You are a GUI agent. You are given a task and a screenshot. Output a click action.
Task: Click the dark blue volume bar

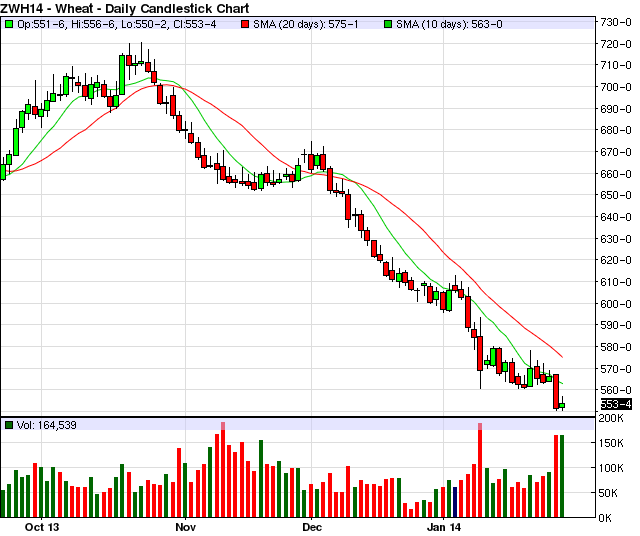point(455,502)
